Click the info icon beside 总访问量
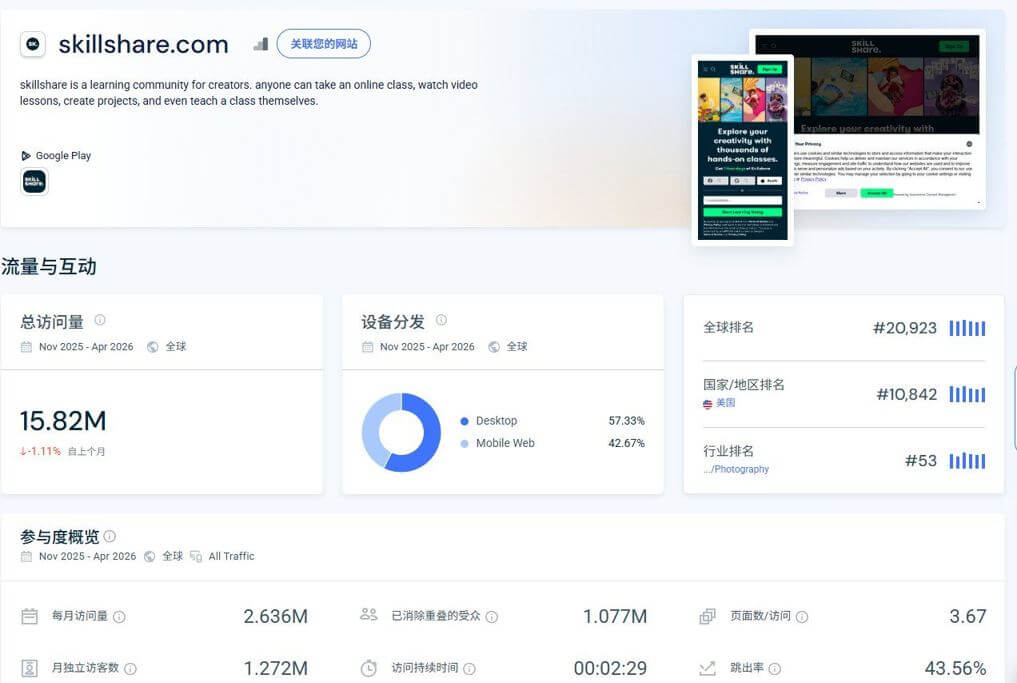The image size is (1017, 683). [100, 320]
